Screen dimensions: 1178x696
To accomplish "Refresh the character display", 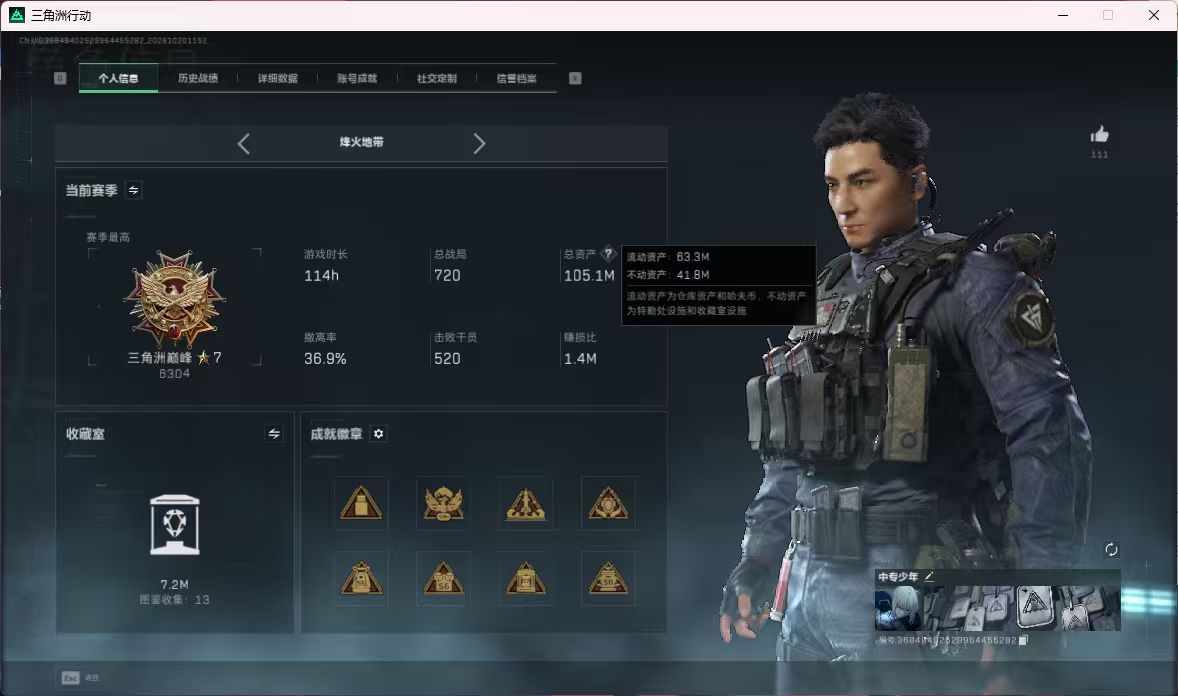I will [x=1111, y=549].
